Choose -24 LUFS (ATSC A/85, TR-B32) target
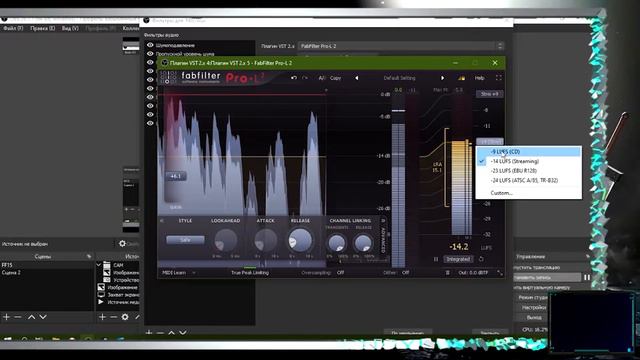Image resolution: width=640 pixels, height=360 pixels. click(x=529, y=180)
